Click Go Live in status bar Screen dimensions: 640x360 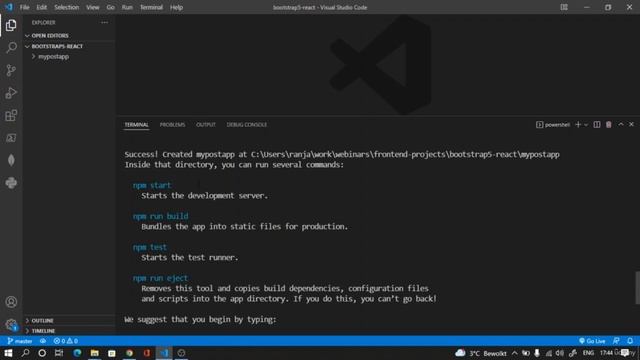tap(592, 341)
